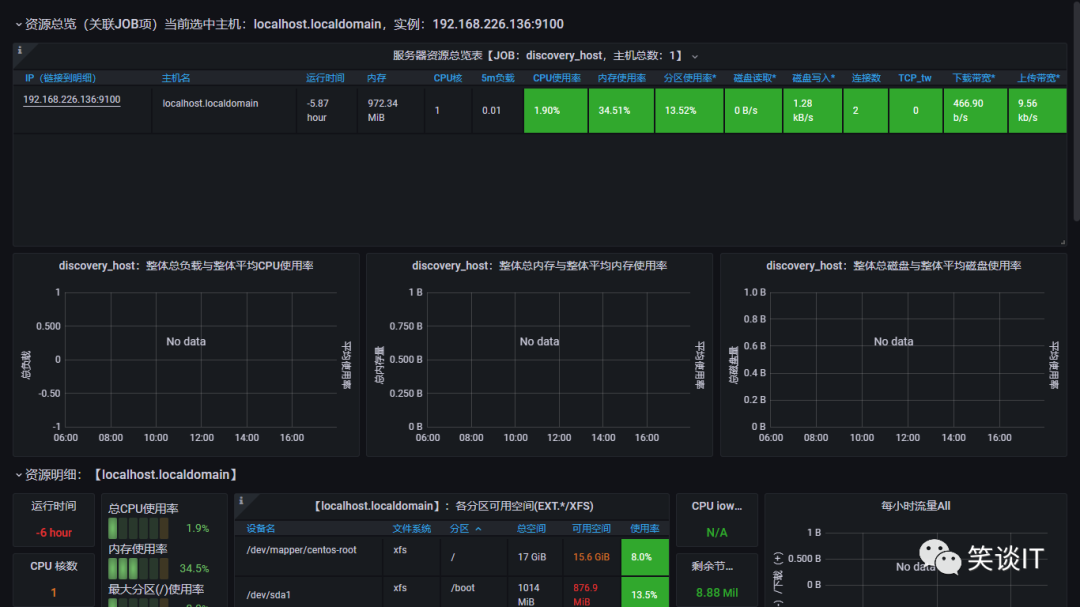Open the 192.168.226.136:9100 detail link
1080x607 pixels.
(72, 99)
